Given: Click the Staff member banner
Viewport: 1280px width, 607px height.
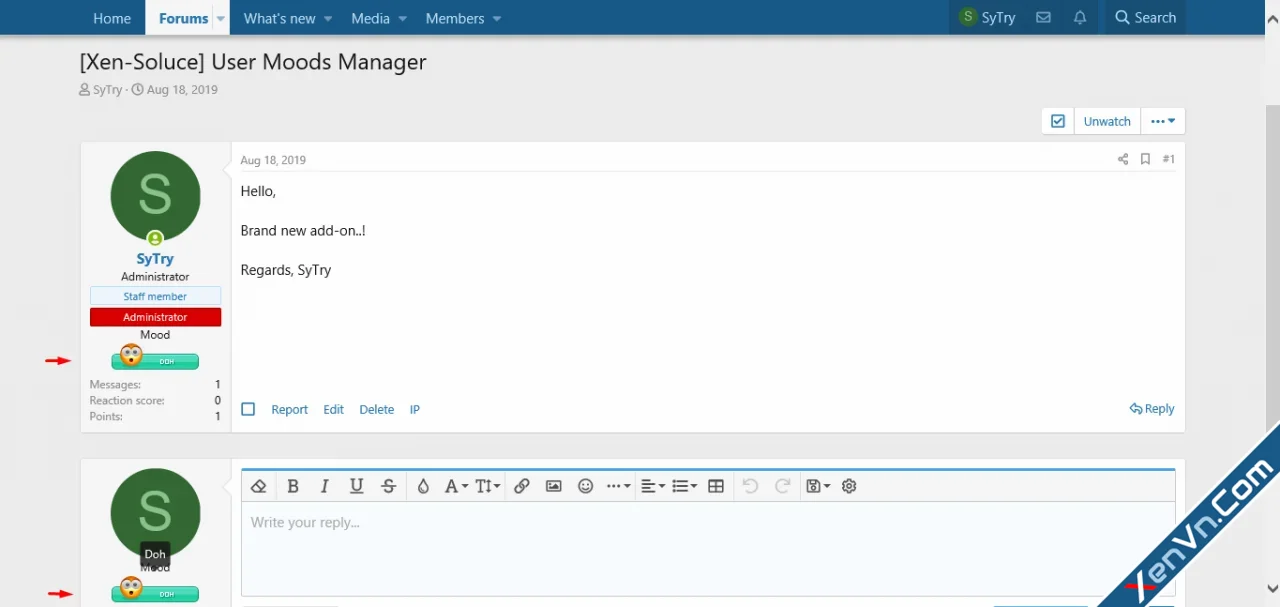Looking at the screenshot, I should (155, 296).
